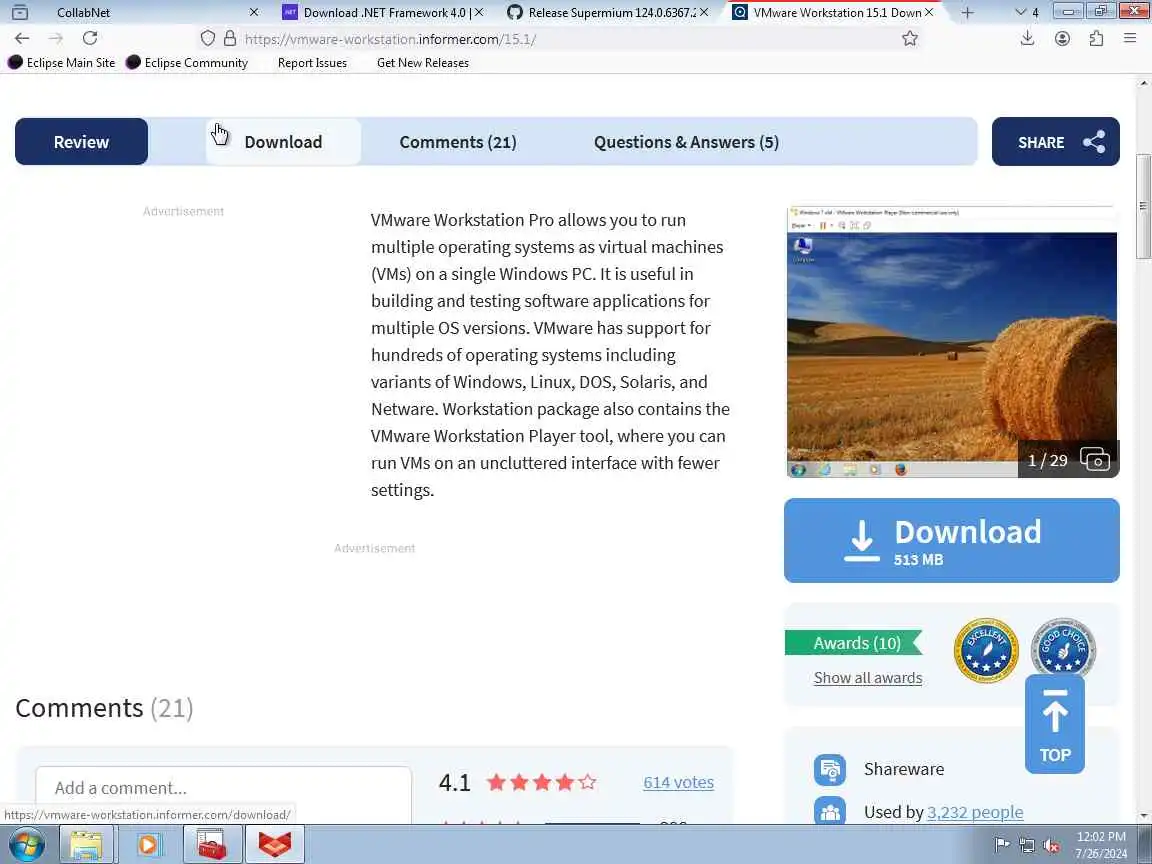1152x864 pixels.
Task: Click the Action Center flag tray icon
Action: [x=1001, y=846]
